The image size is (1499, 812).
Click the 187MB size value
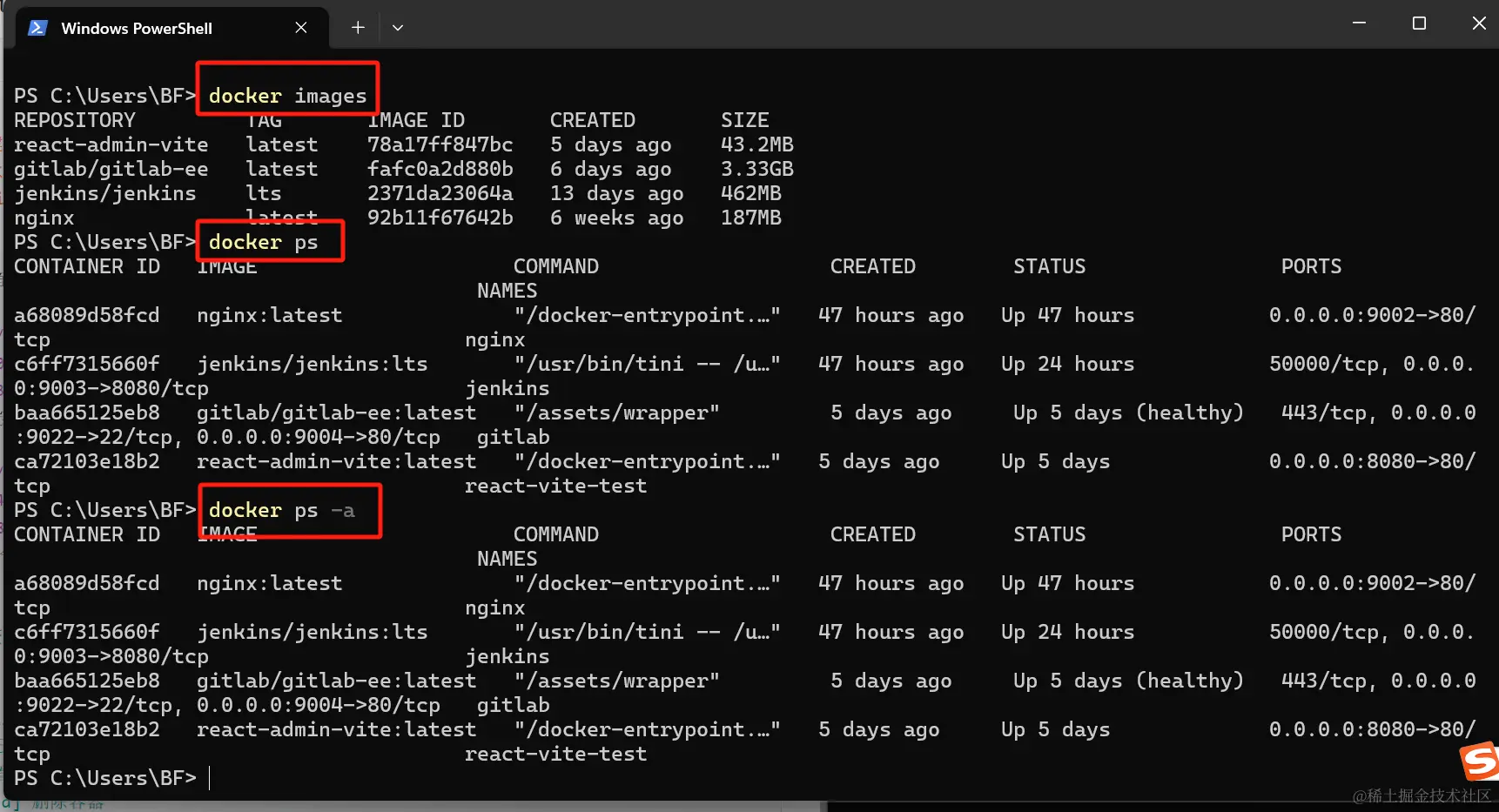click(x=750, y=218)
